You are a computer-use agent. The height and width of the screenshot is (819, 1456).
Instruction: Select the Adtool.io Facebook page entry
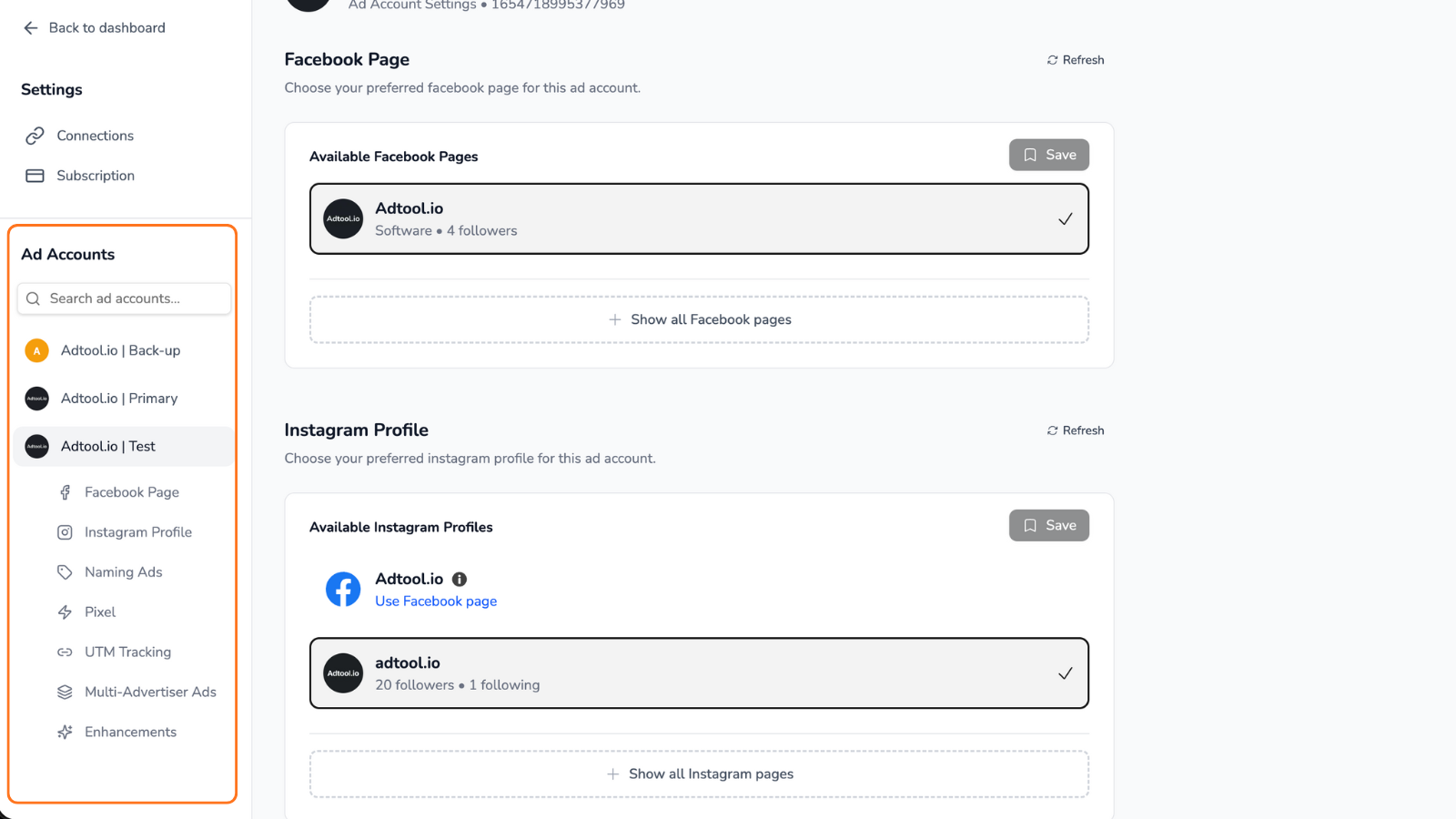pyautogui.click(x=699, y=218)
